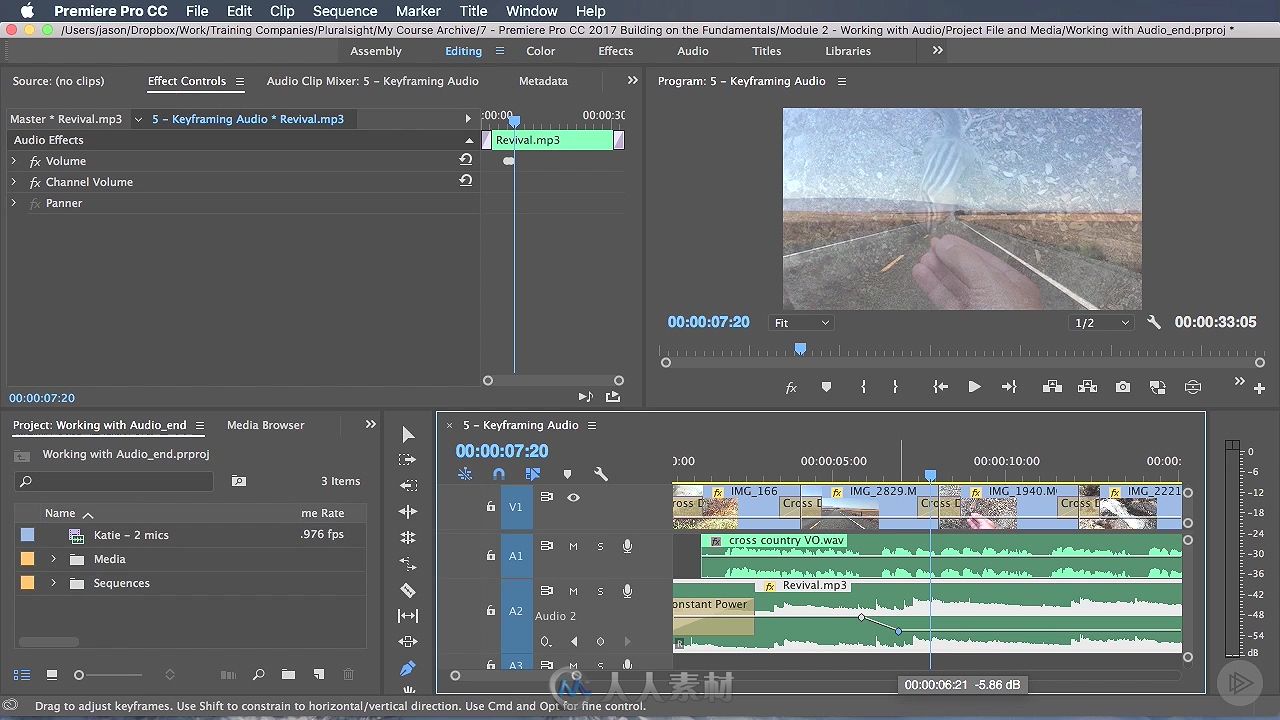The height and width of the screenshot is (720, 1280).
Task: Click Mark Out button in Program monitor
Action: (x=895, y=387)
